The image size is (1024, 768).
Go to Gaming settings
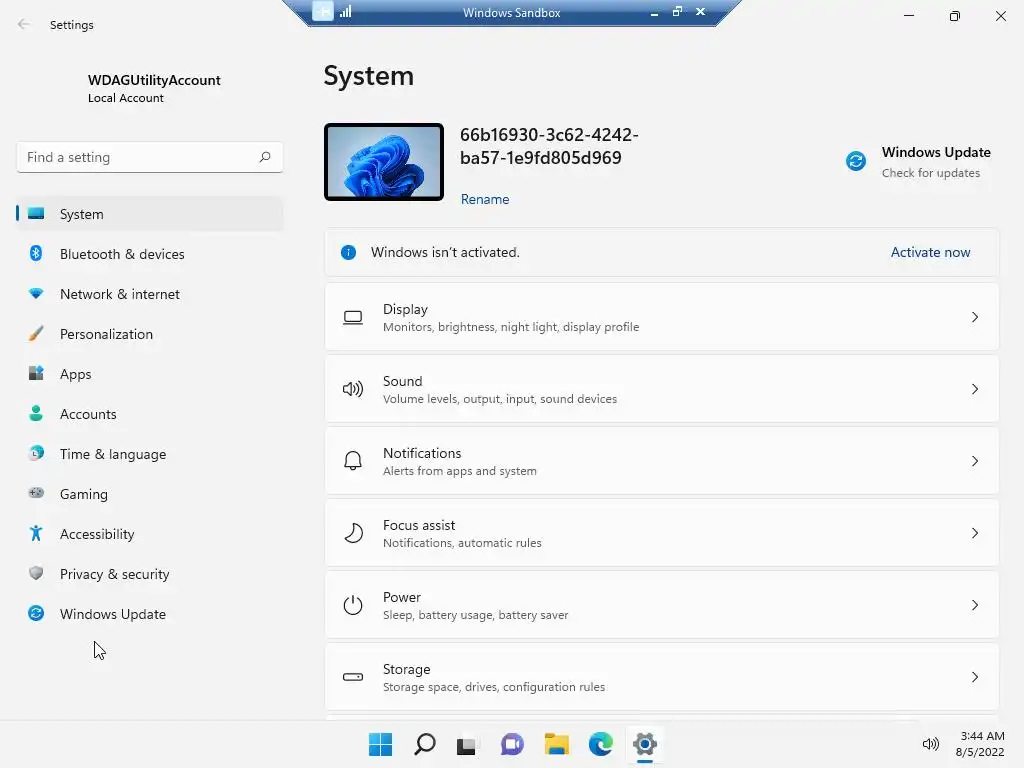point(150,494)
